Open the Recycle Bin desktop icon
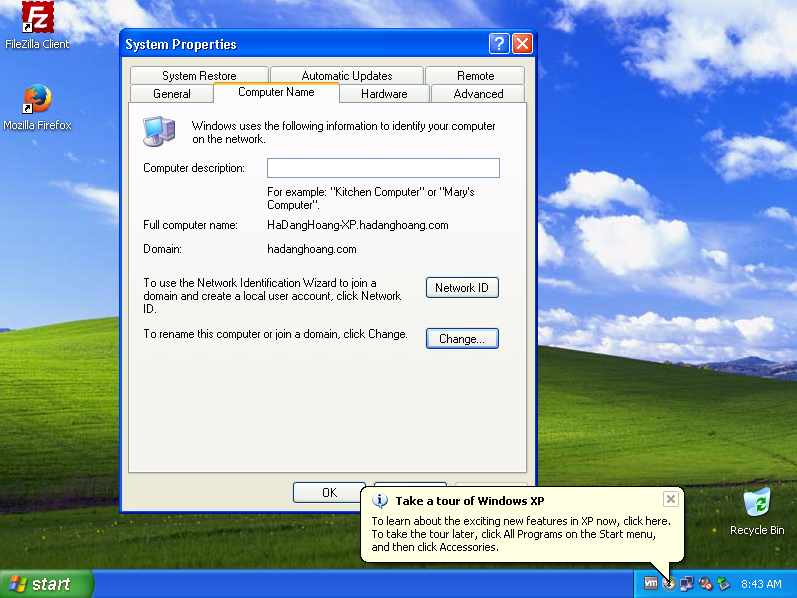The width and height of the screenshot is (797, 598). tap(757, 512)
